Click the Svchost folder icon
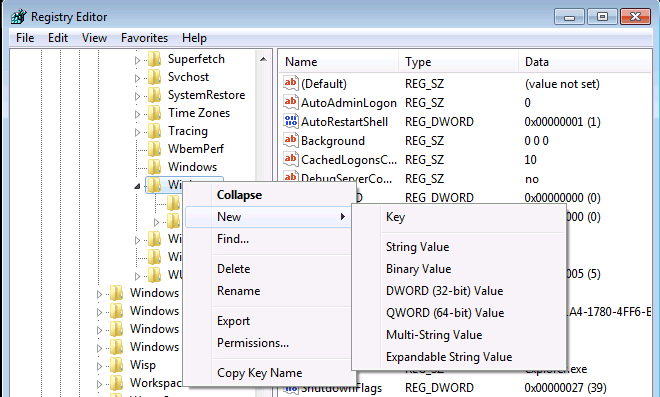660x397 pixels. (x=154, y=77)
